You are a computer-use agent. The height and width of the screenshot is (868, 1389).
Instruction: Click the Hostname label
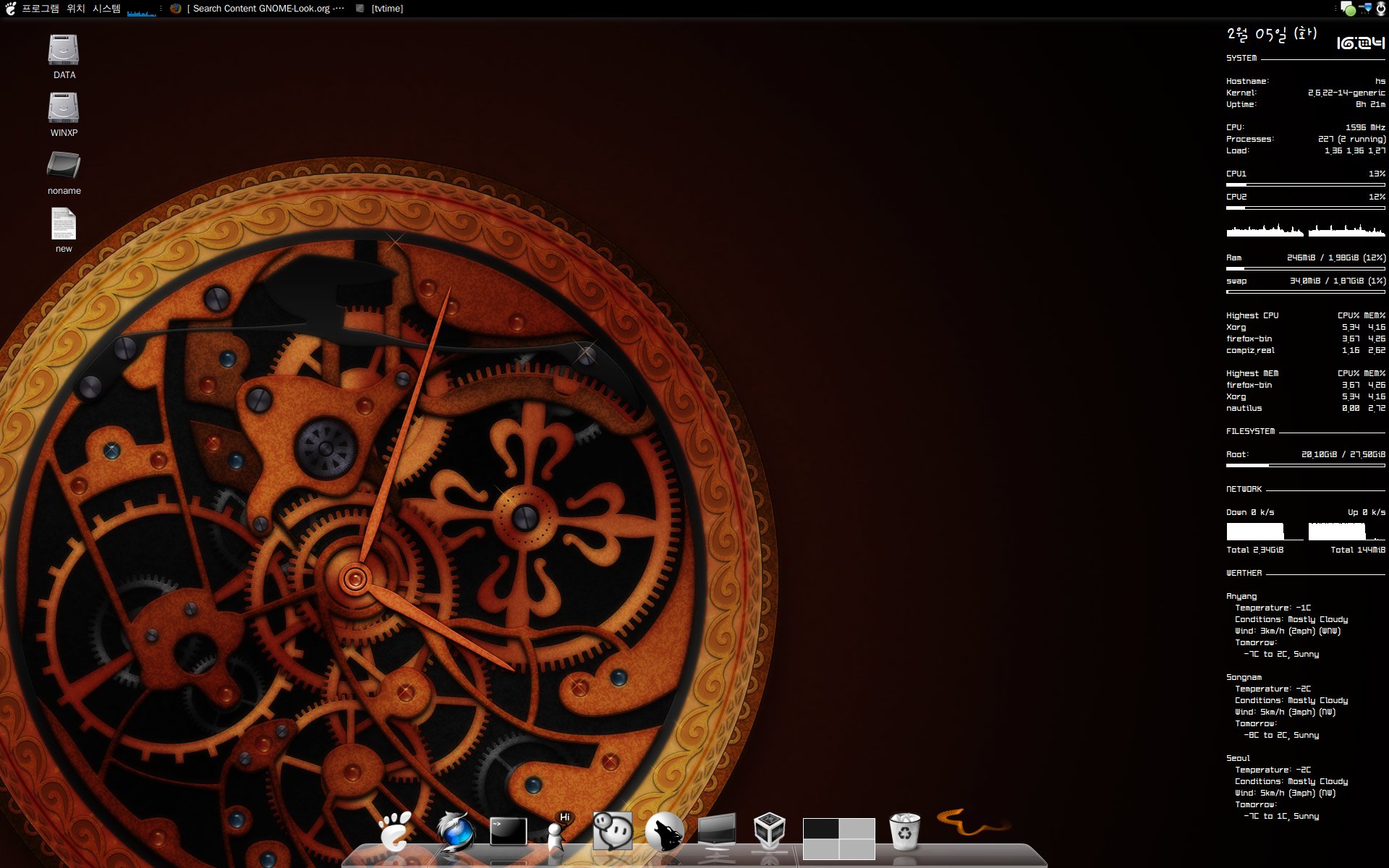pos(1247,81)
